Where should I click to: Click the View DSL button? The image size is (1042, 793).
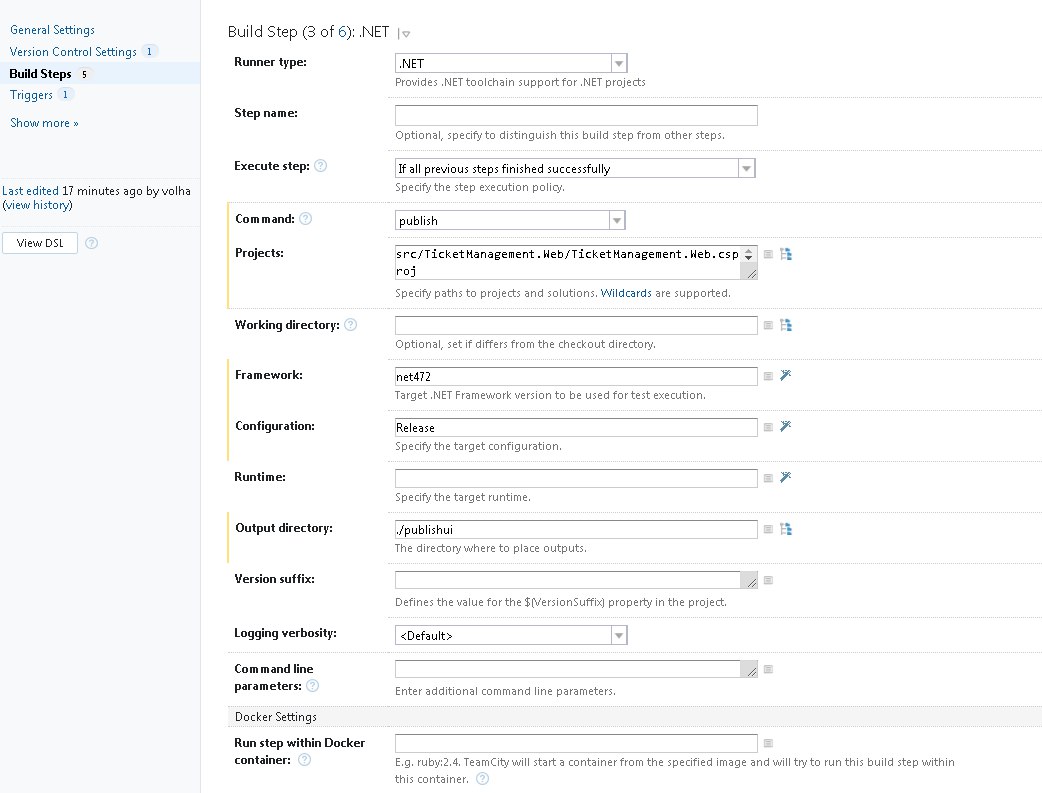tap(40, 243)
